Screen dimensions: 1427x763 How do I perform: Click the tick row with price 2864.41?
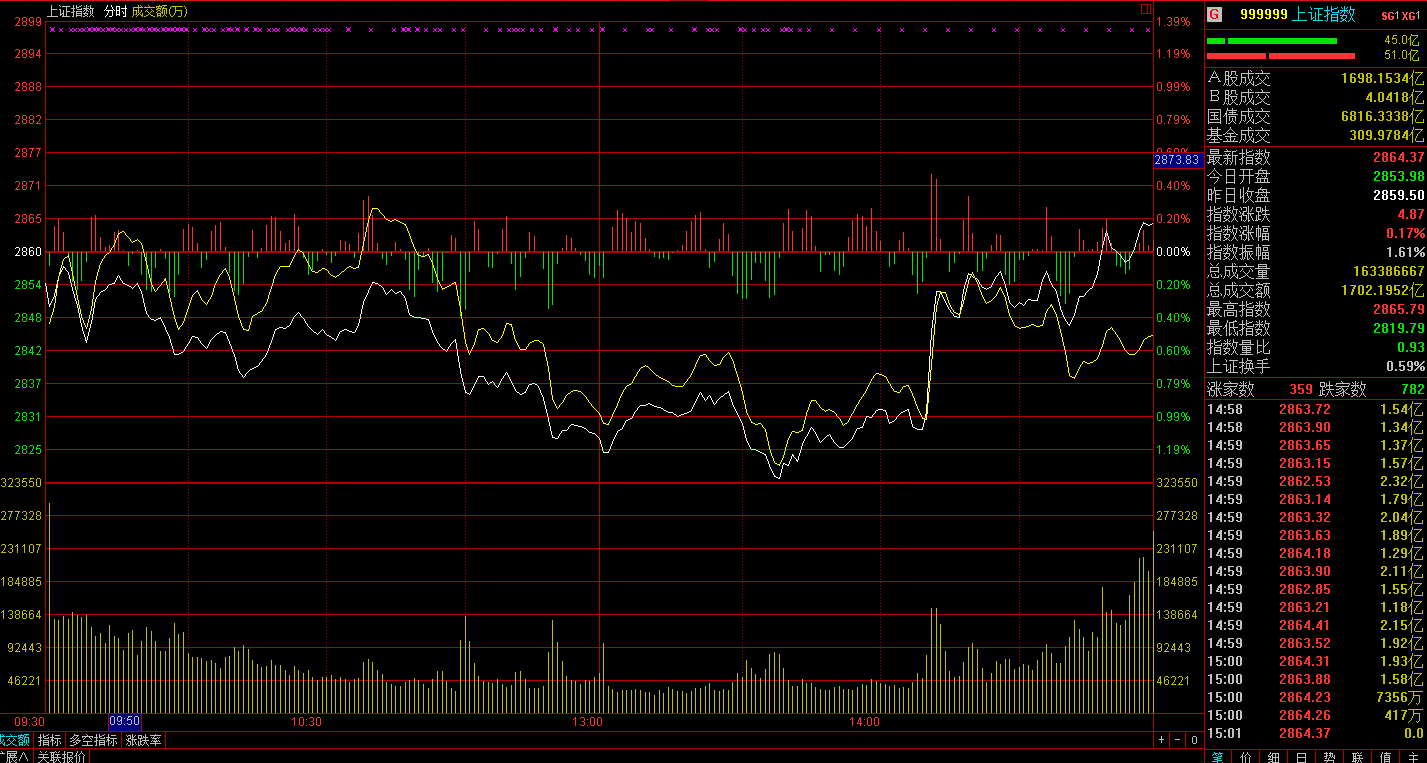tap(1315, 625)
